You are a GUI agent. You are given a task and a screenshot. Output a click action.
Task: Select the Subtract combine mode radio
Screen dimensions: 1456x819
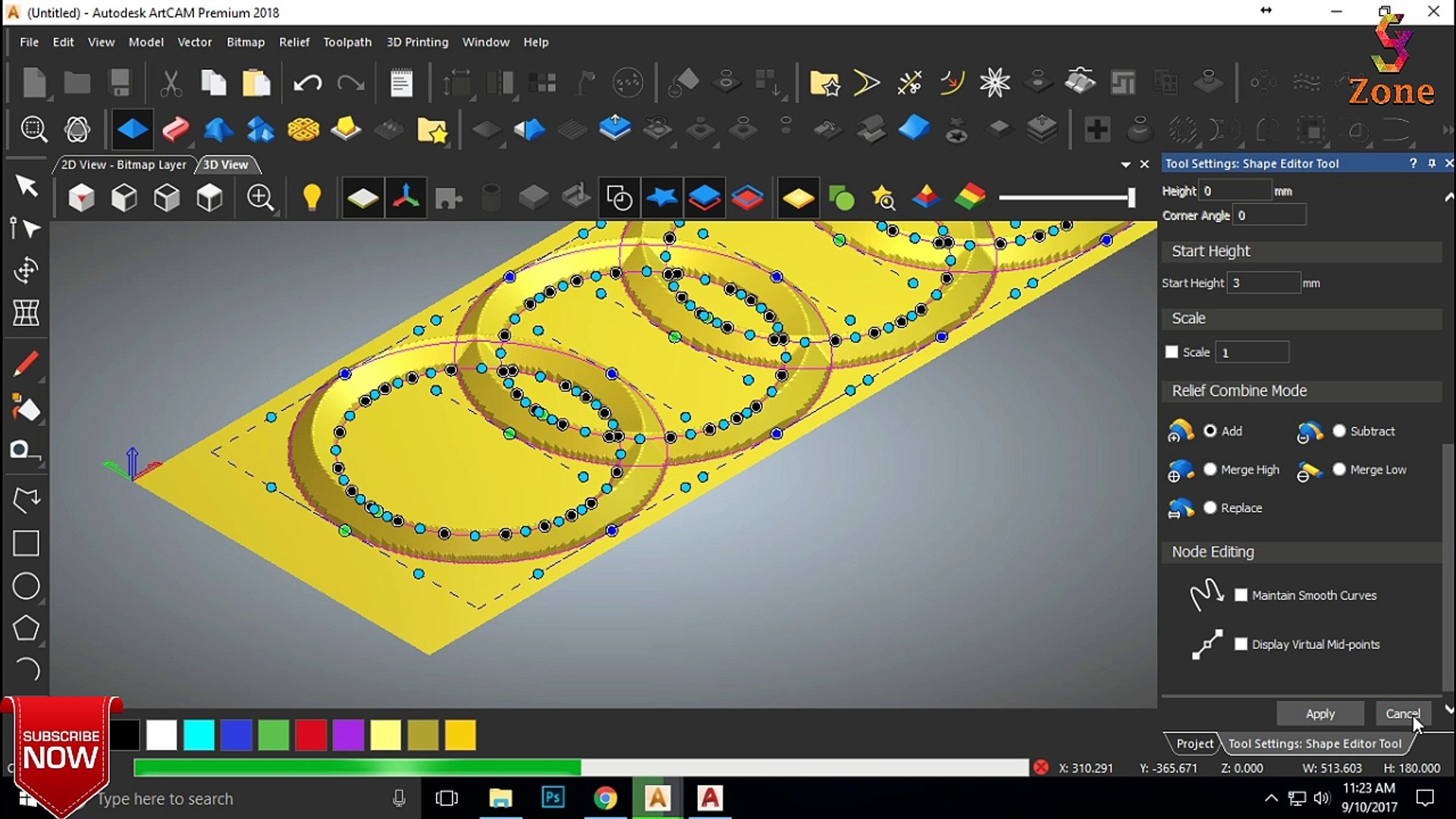pos(1339,431)
